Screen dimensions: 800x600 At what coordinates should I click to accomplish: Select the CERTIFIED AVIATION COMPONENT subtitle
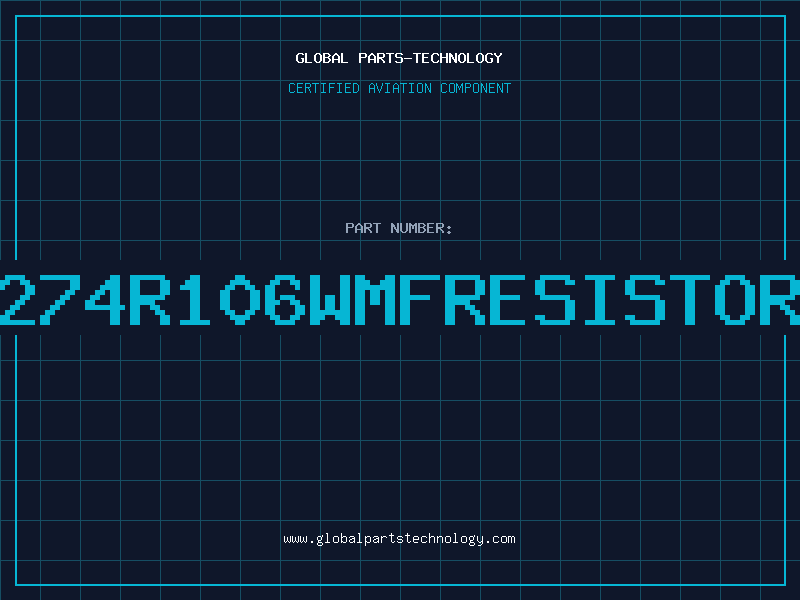[x=399, y=88]
